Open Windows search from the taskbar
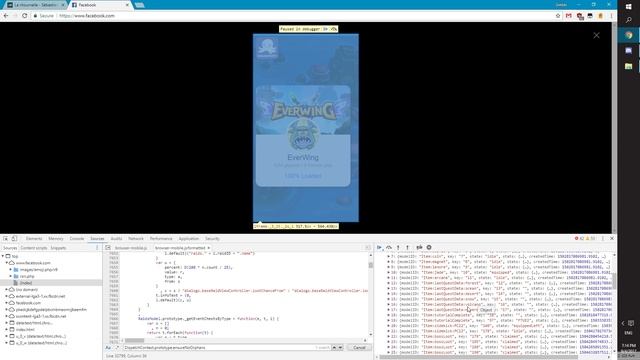Image resolution: width=640 pixels, height=360 pixels. point(629,20)
